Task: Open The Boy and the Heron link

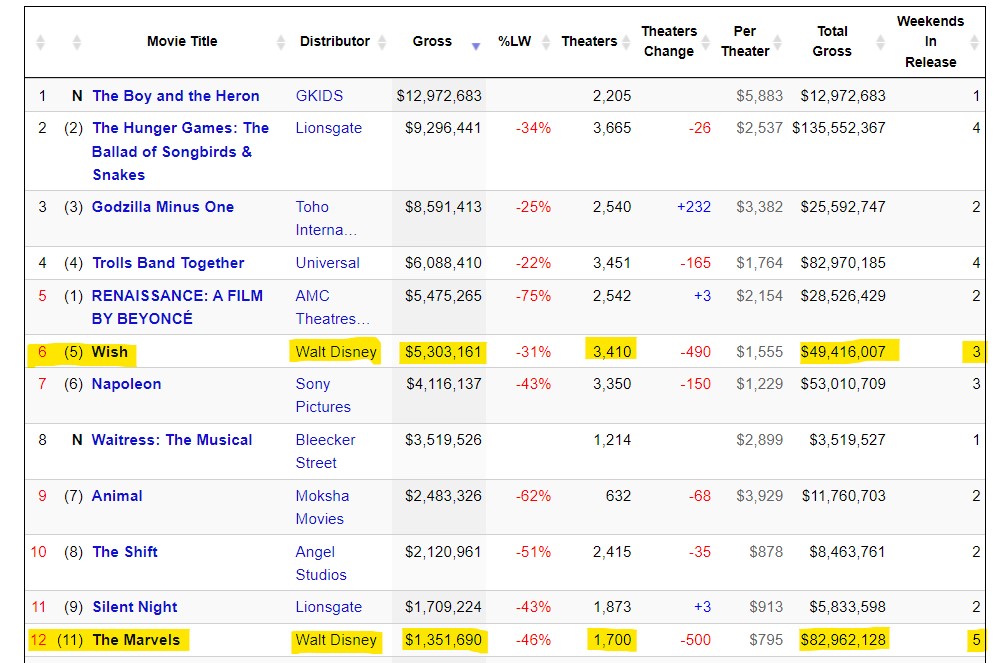Action: [x=175, y=96]
